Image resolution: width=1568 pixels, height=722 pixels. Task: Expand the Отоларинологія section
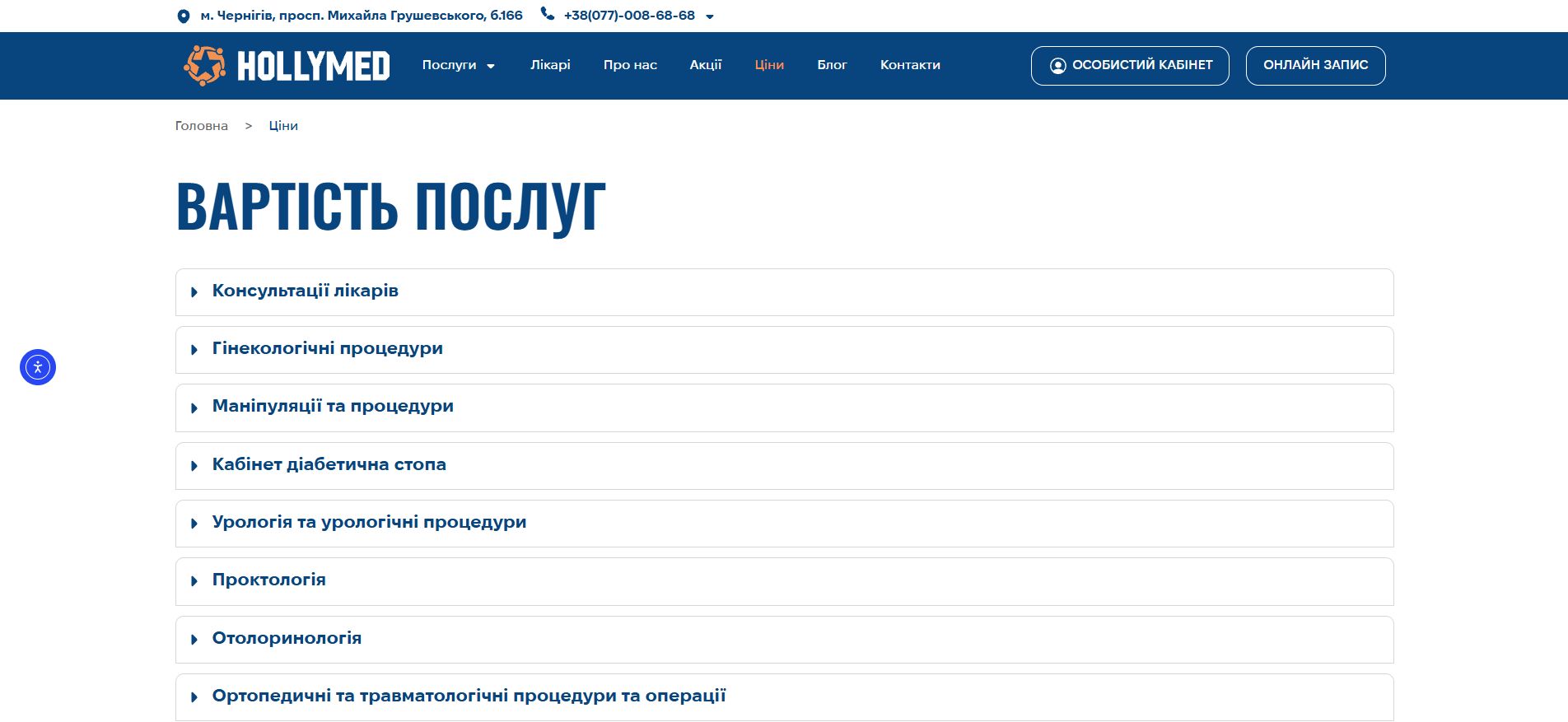[287, 639]
